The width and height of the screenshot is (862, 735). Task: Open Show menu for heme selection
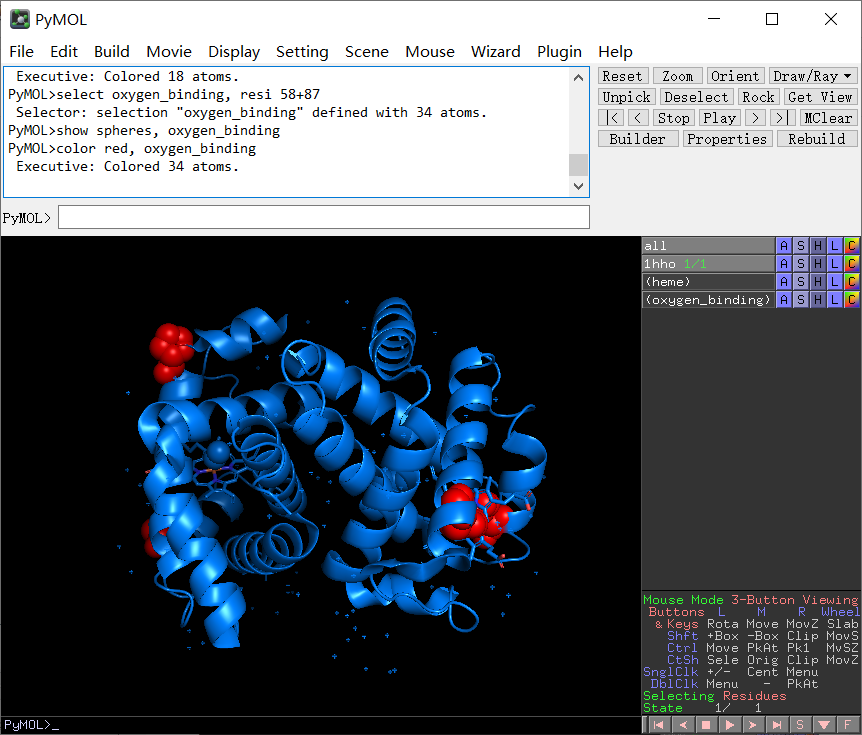click(x=801, y=282)
